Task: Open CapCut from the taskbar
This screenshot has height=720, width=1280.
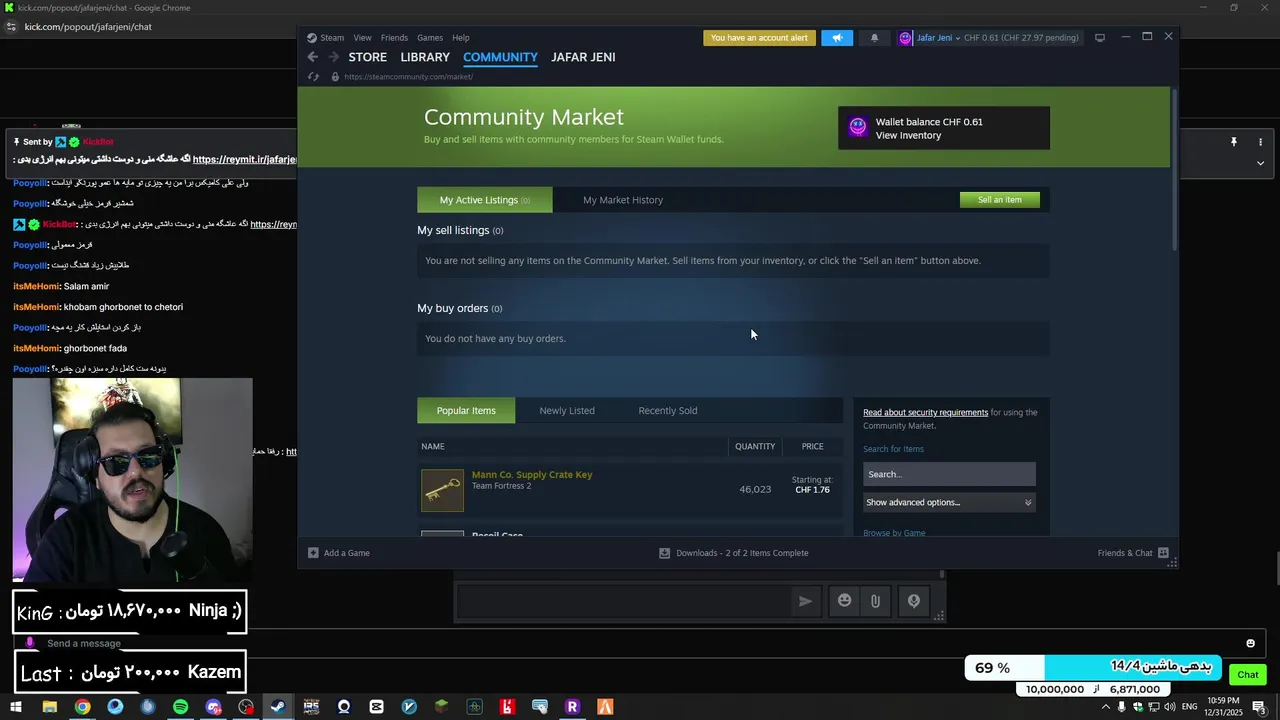Action: coord(376,707)
